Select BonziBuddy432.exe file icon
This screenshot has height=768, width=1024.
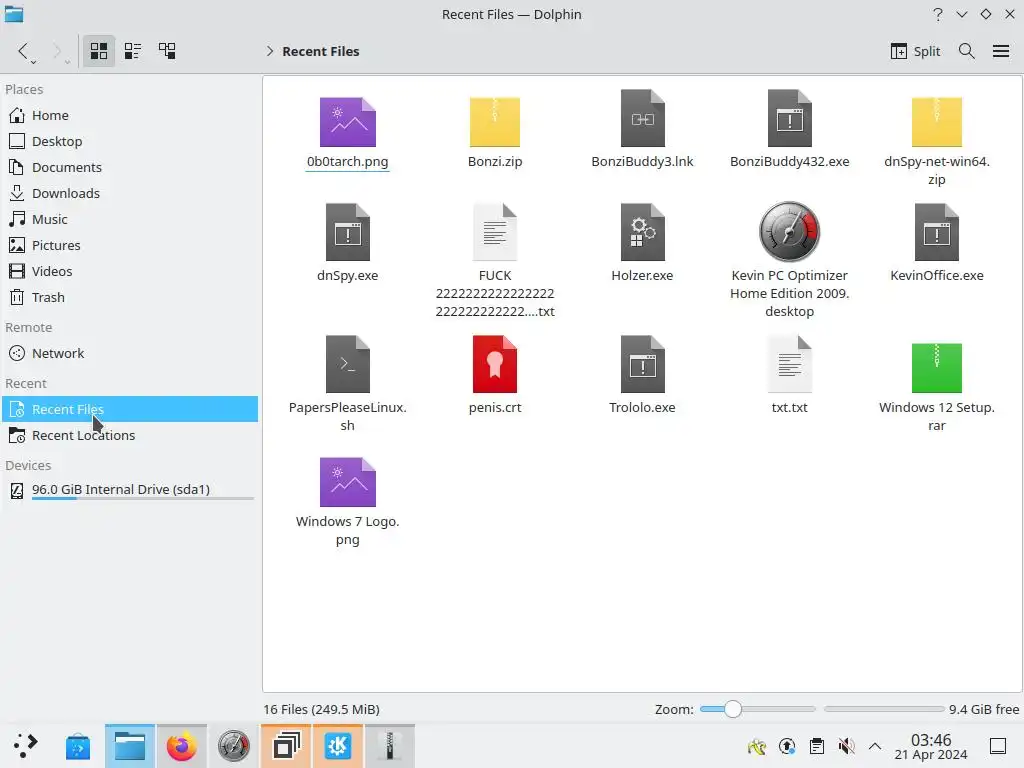click(x=790, y=118)
